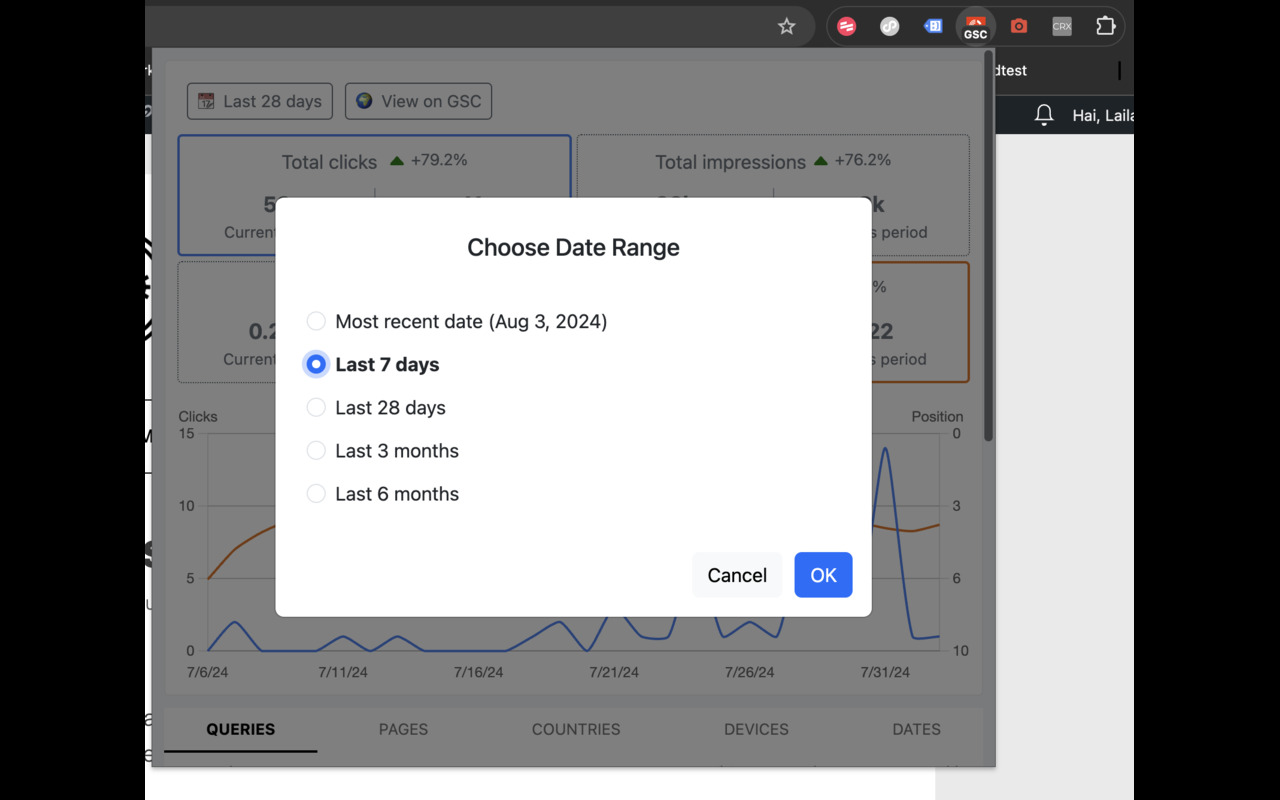Open the COUNTRIES tab
Viewport: 1280px width, 800px height.
click(x=576, y=729)
